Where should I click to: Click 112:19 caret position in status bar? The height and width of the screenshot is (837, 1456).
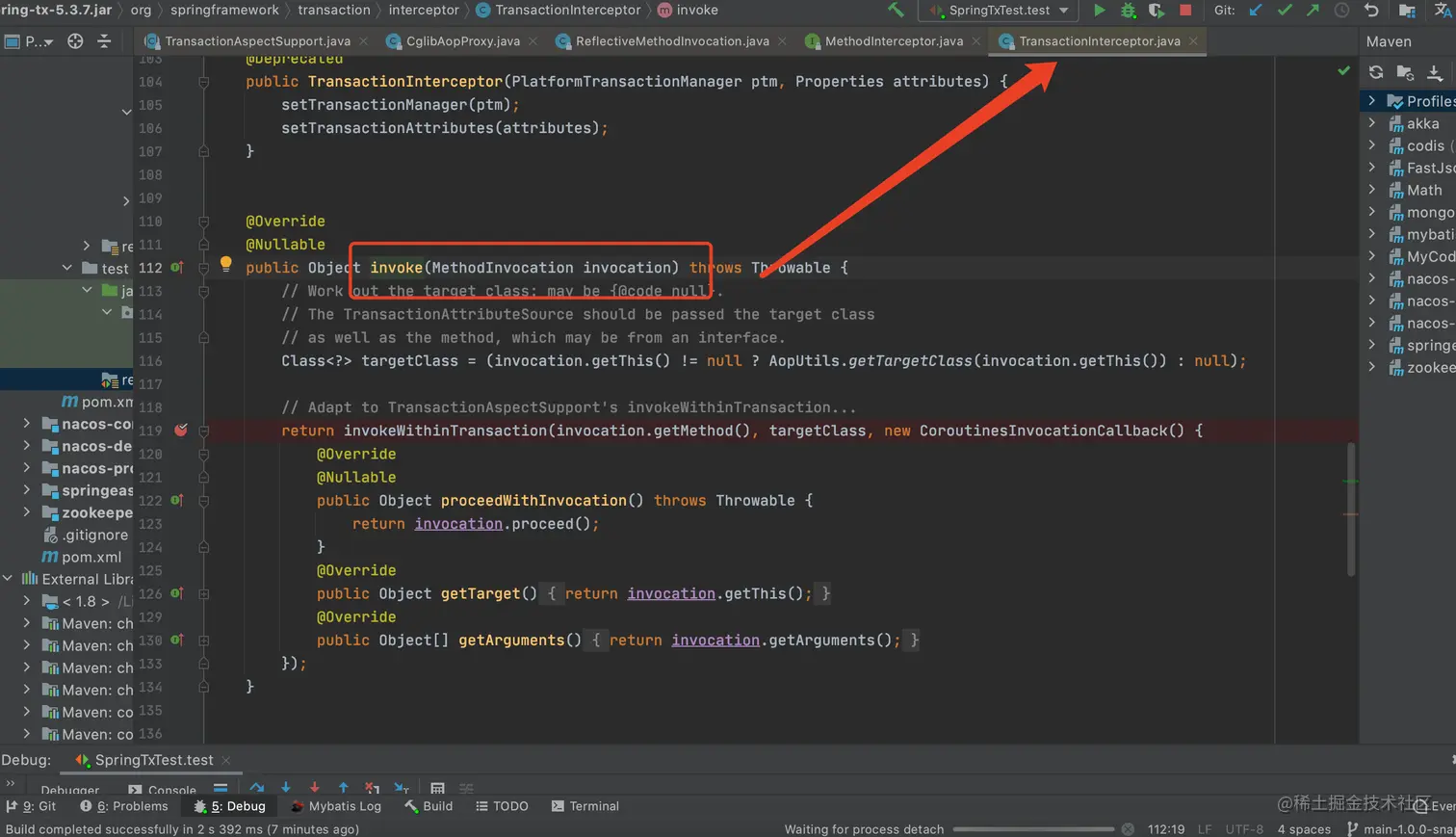1166,829
